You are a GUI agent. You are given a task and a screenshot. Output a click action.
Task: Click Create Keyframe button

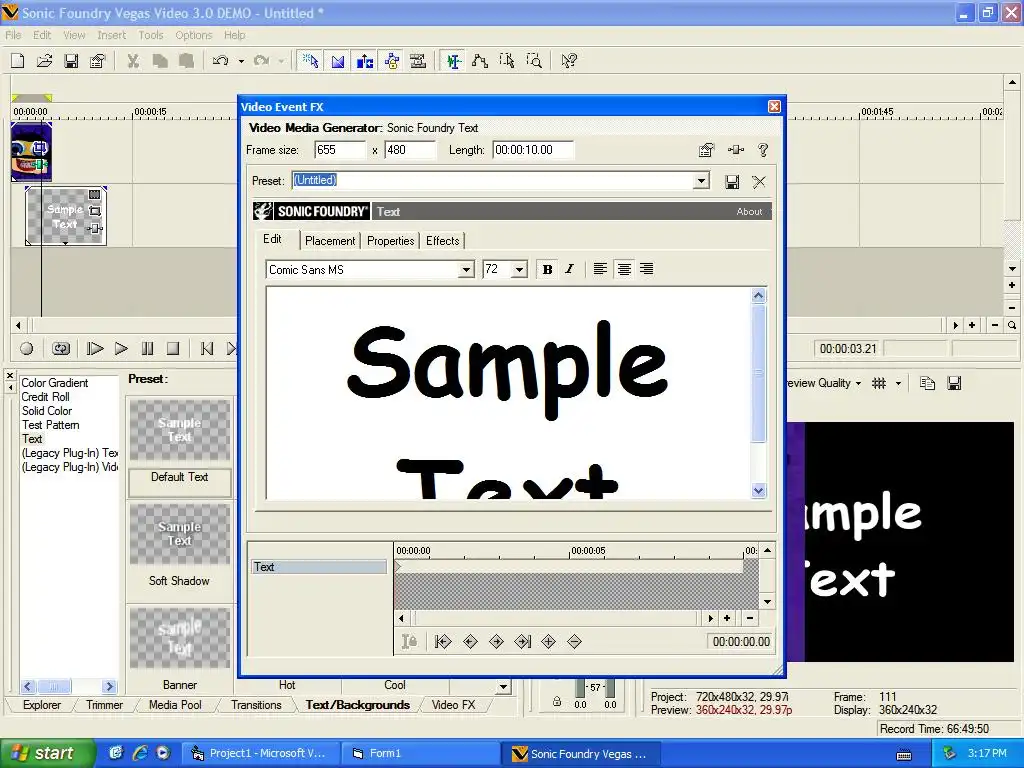549,642
